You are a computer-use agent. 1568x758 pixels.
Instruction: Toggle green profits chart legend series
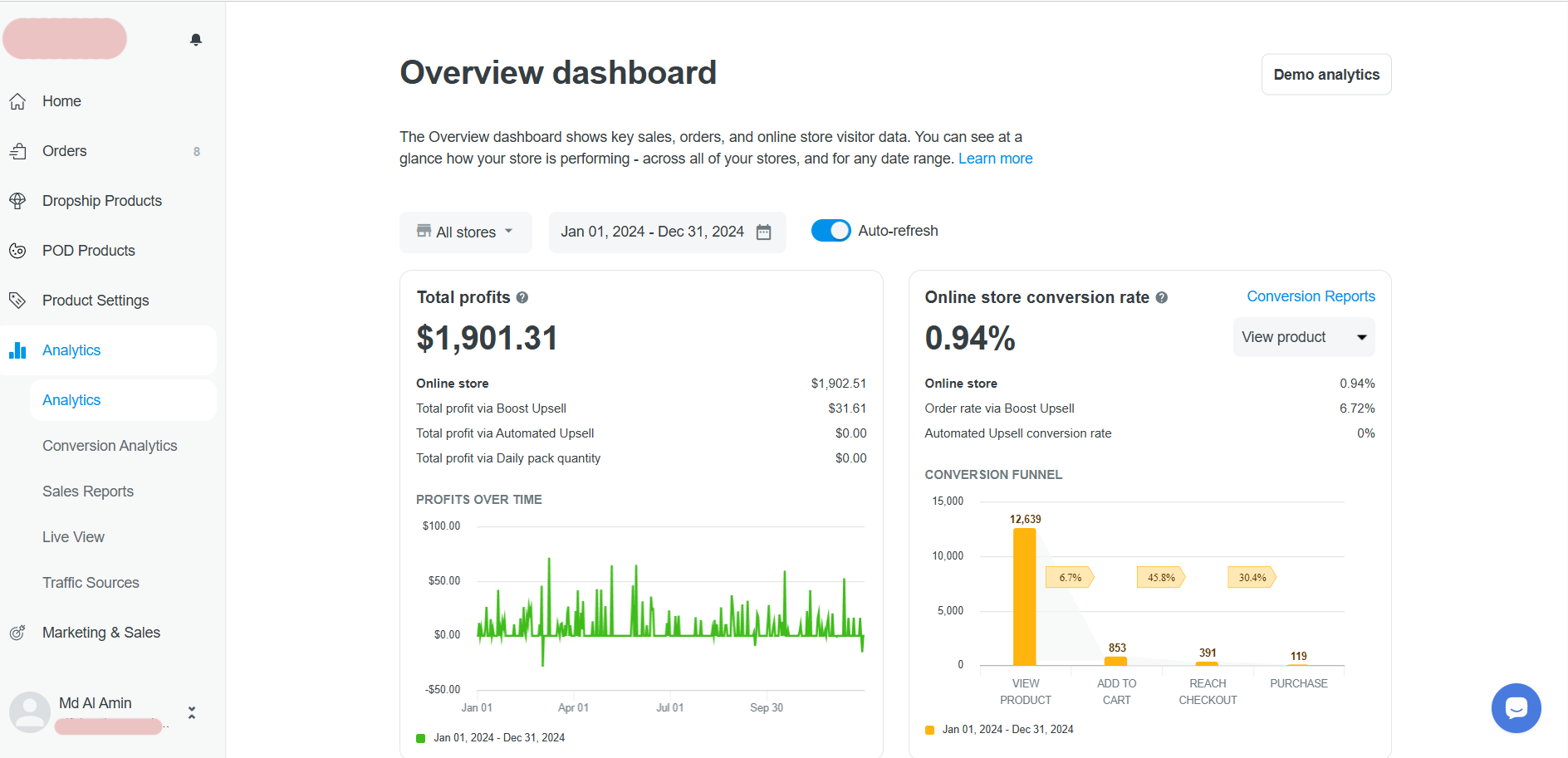[421, 738]
